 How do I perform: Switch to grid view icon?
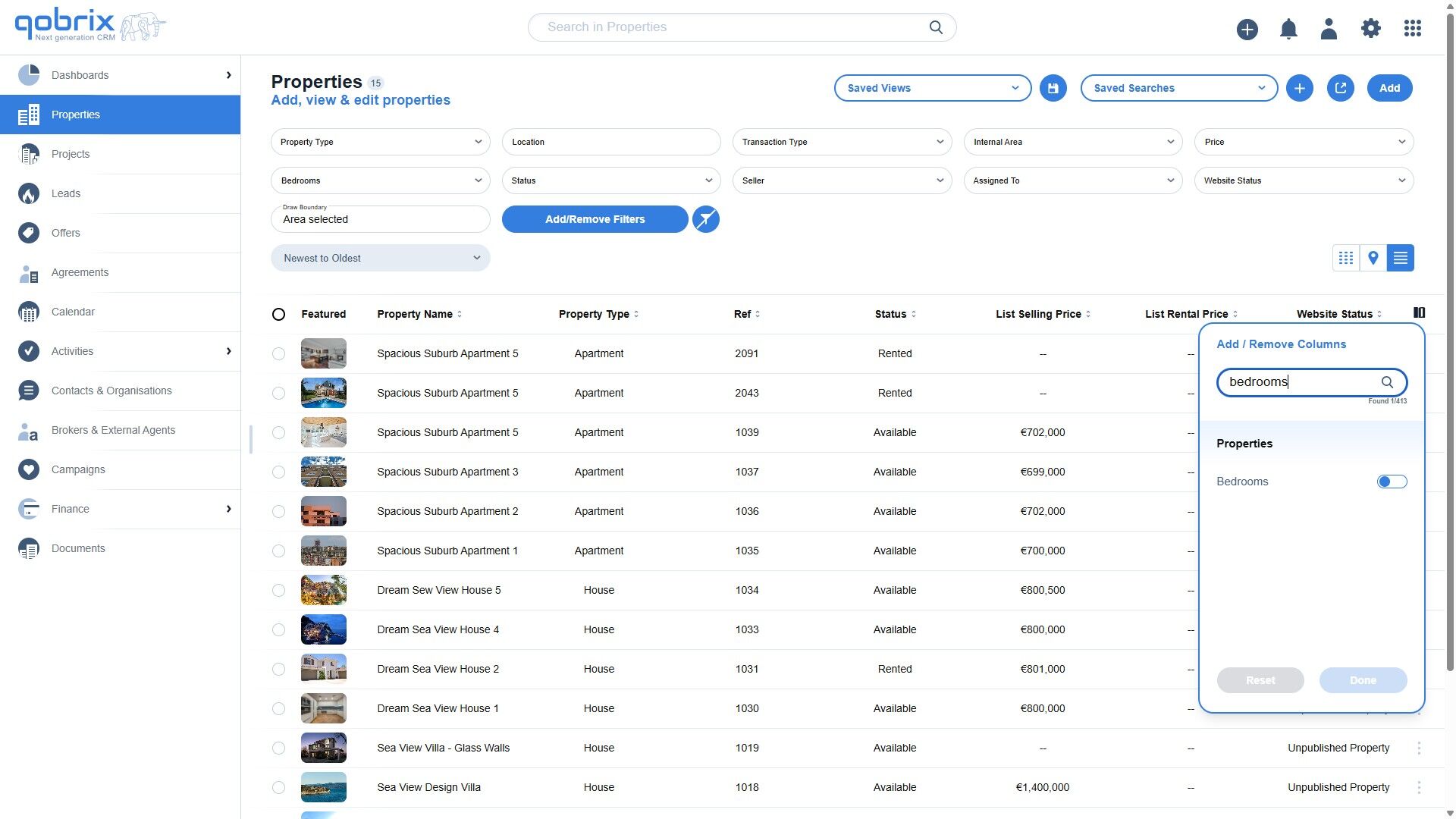coord(1345,258)
